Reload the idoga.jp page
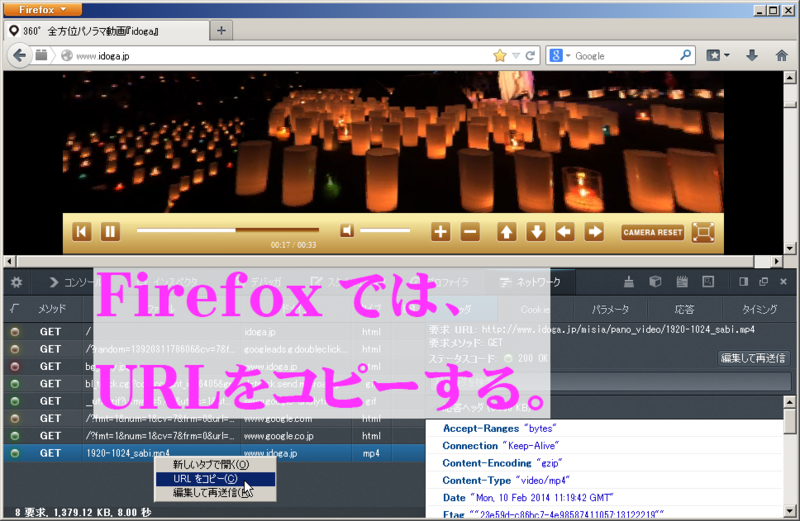The image size is (800, 521). click(x=531, y=56)
